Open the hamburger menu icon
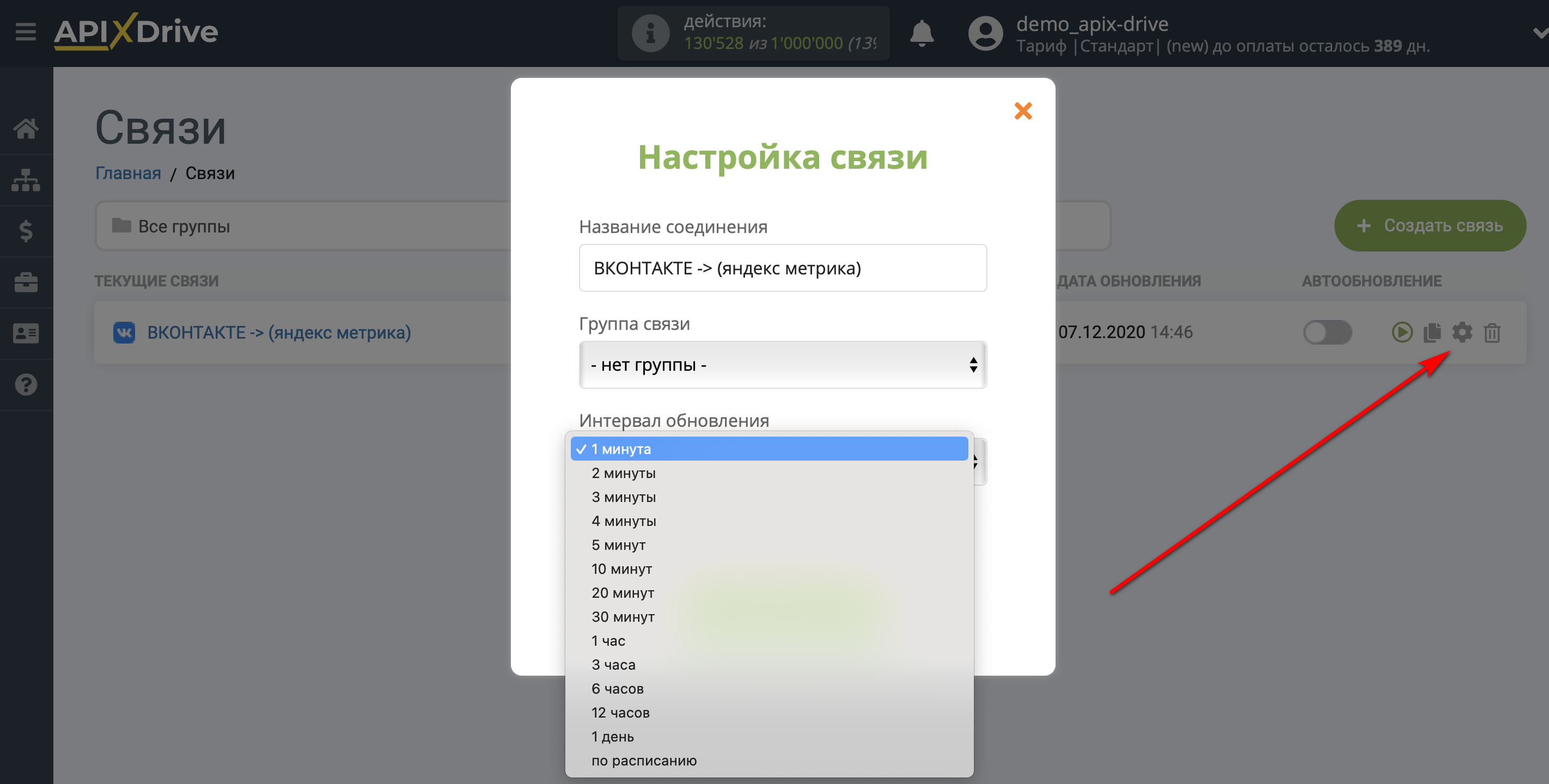The width and height of the screenshot is (1549, 784). 26,31
